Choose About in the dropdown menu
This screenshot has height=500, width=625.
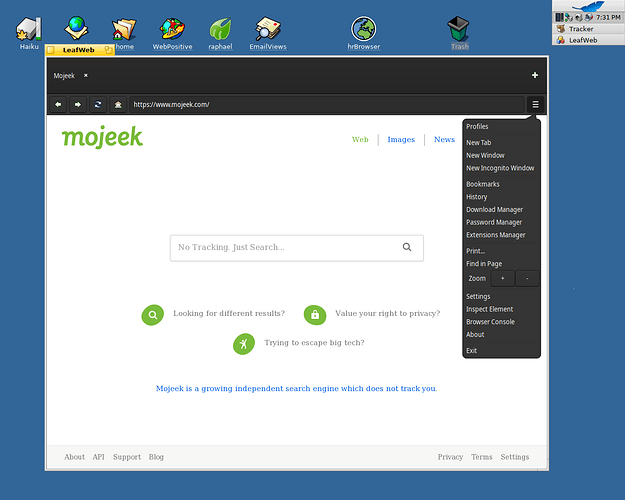[x=501, y=335]
